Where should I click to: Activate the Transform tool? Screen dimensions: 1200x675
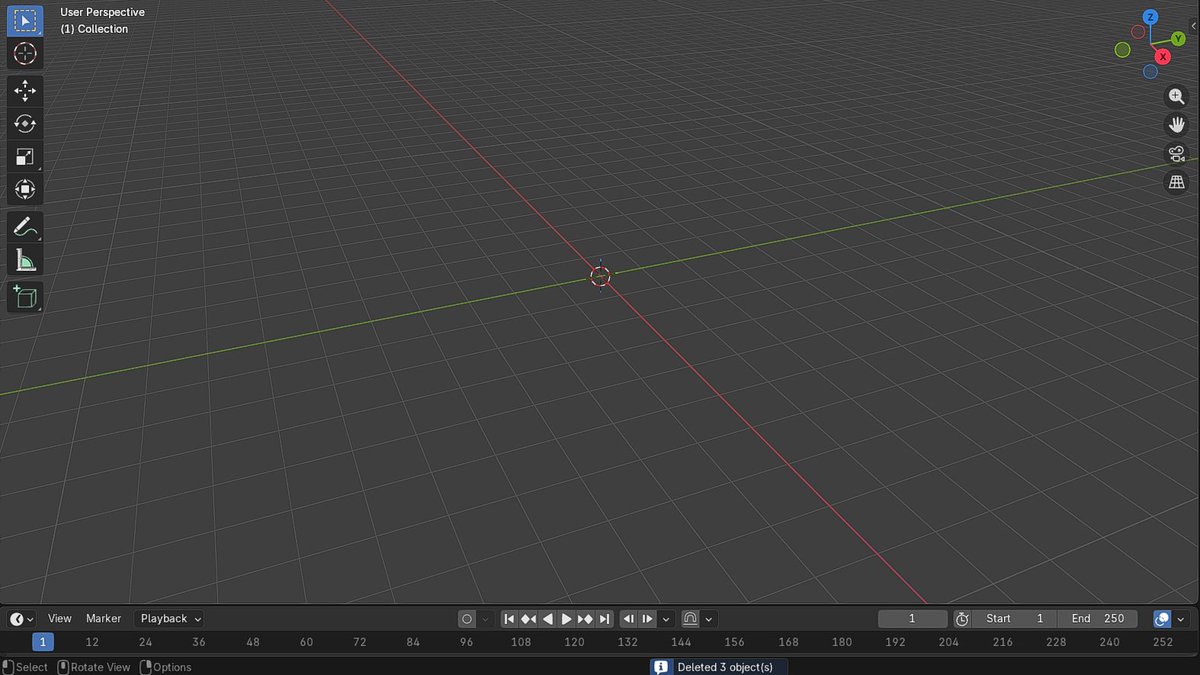[x=25, y=190]
